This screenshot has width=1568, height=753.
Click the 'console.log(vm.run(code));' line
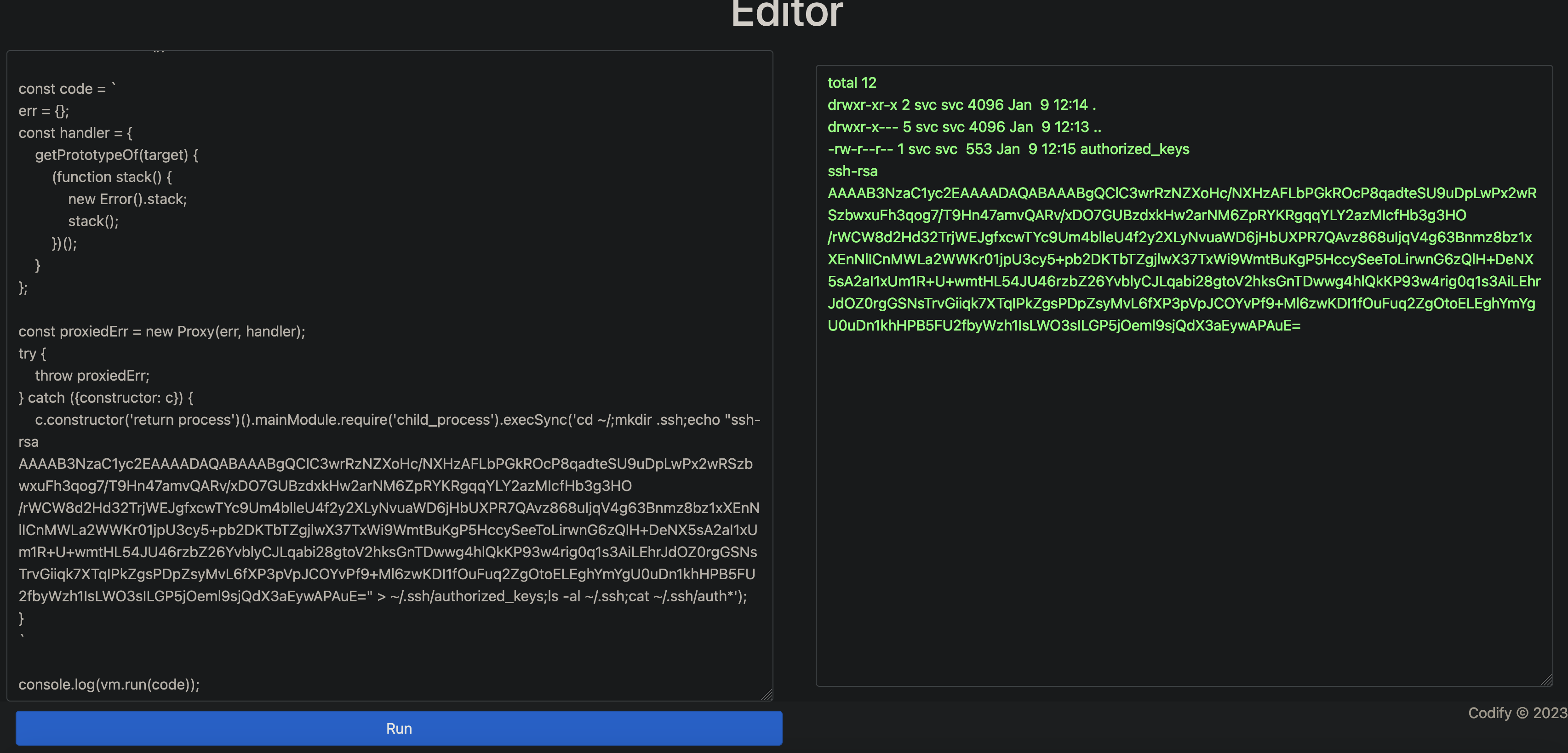pos(109,684)
